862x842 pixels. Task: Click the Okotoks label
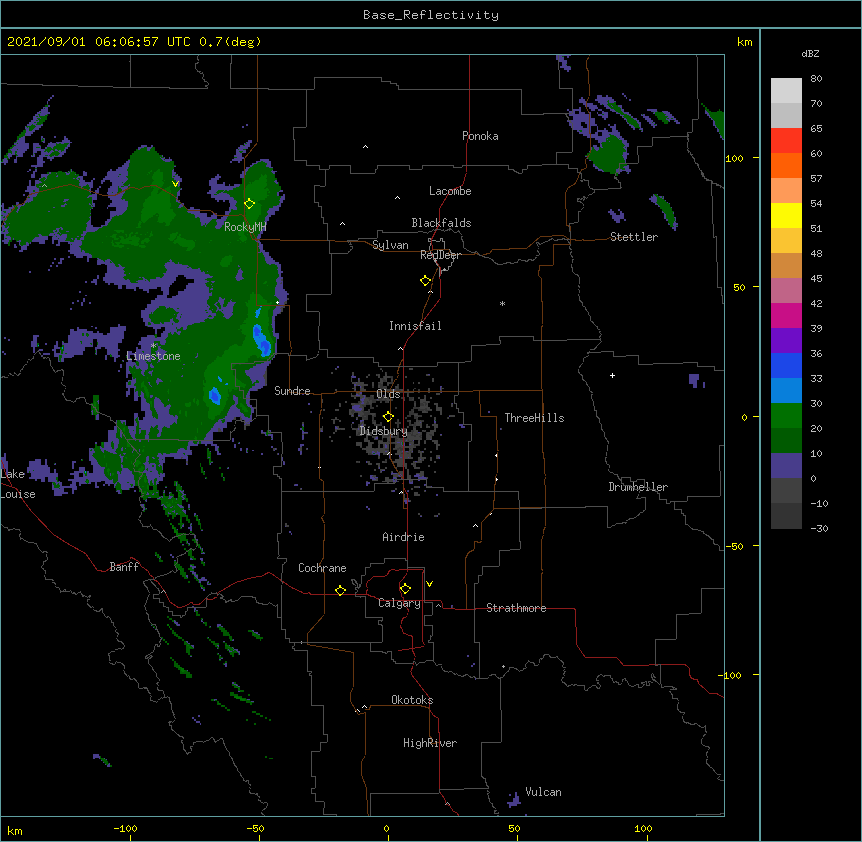click(x=412, y=700)
